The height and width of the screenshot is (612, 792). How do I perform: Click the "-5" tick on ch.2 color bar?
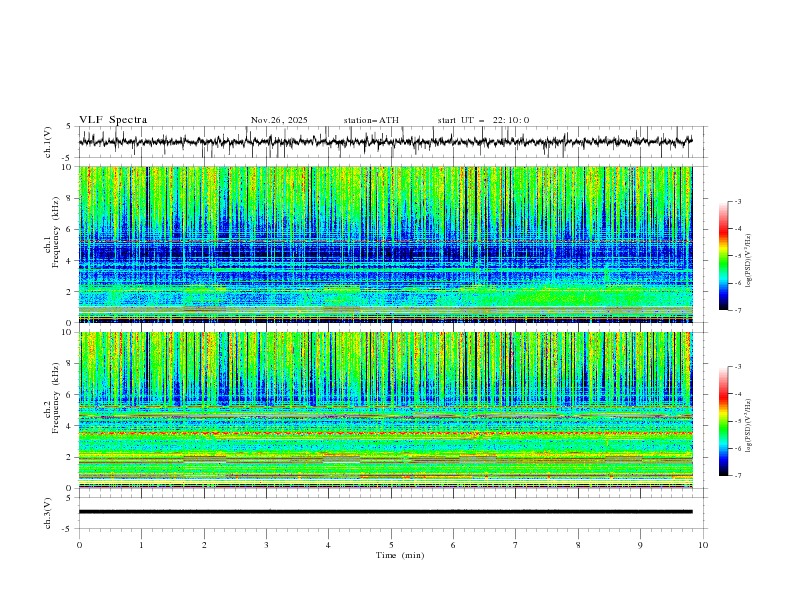tap(737, 421)
